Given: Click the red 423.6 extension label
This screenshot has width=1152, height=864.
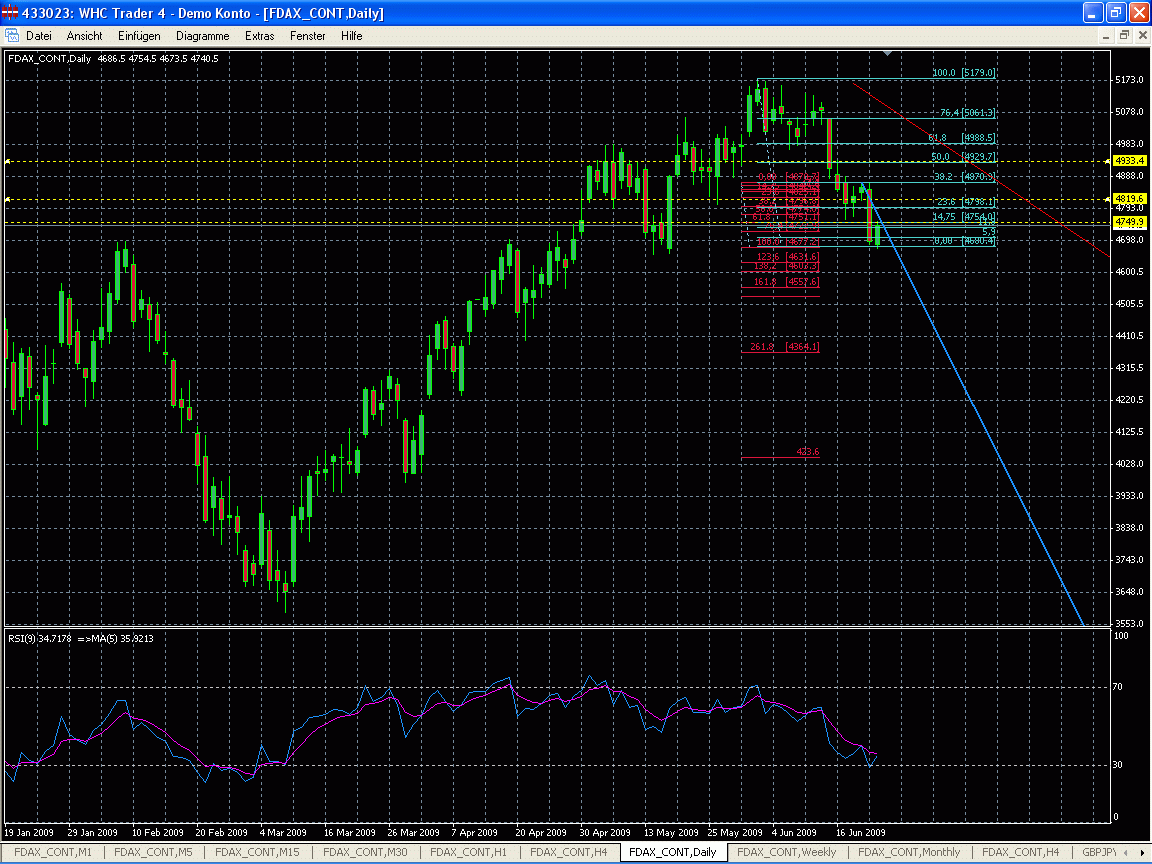Looking at the screenshot, I should pyautogui.click(x=807, y=452).
